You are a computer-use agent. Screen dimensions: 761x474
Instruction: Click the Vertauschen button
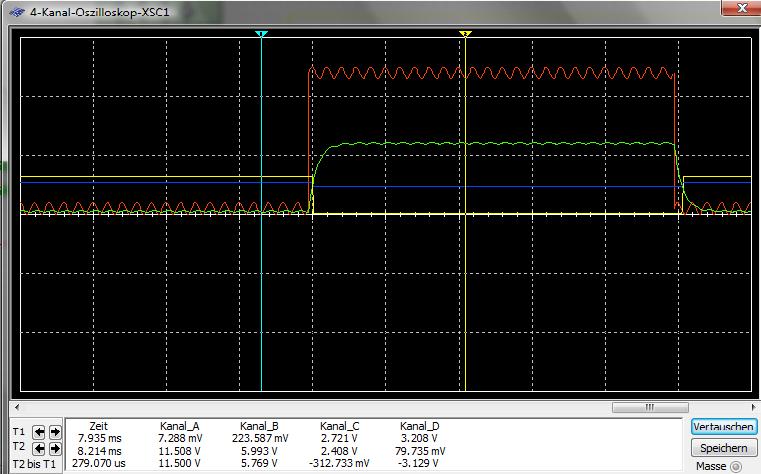[724, 427]
